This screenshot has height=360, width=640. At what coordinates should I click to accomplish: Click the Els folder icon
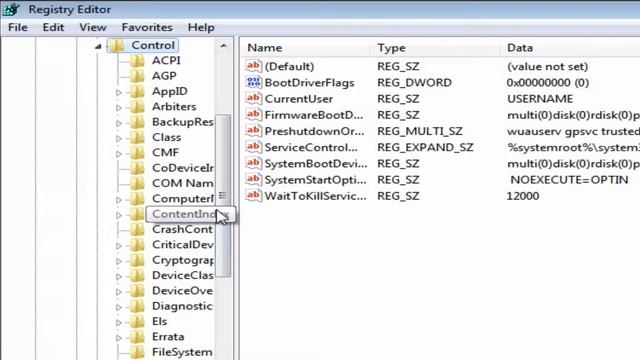(138, 321)
